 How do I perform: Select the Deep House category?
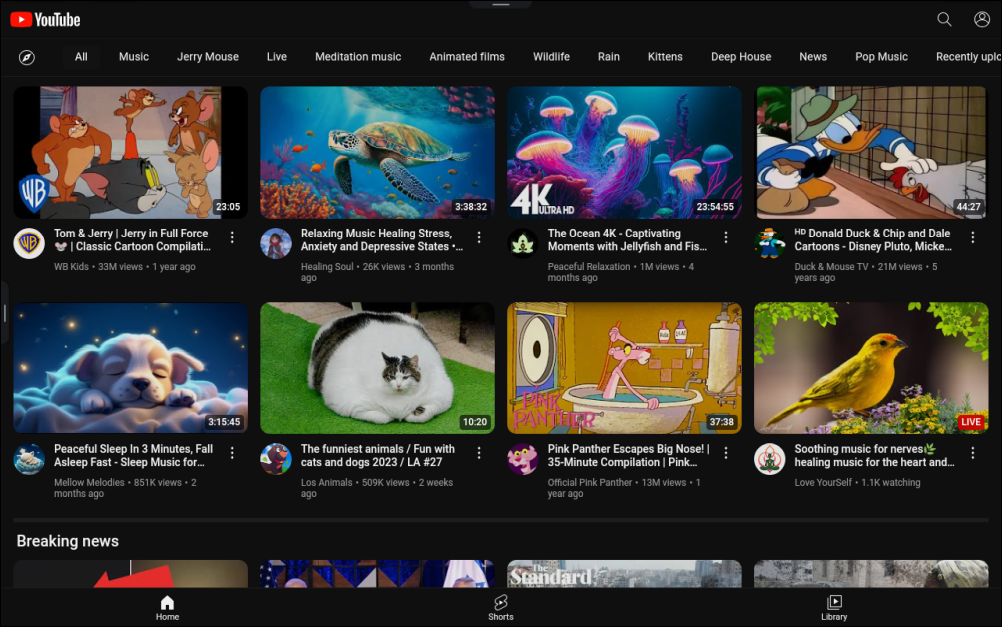click(x=741, y=57)
